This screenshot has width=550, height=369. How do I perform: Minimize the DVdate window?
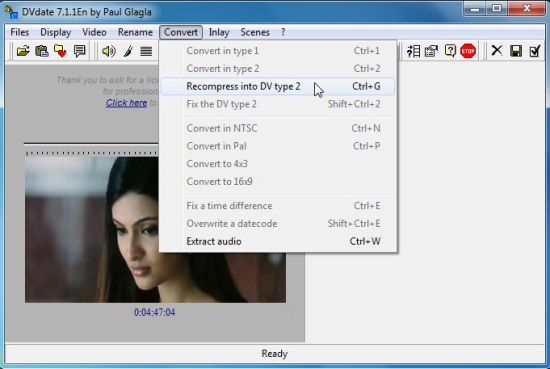475,8
